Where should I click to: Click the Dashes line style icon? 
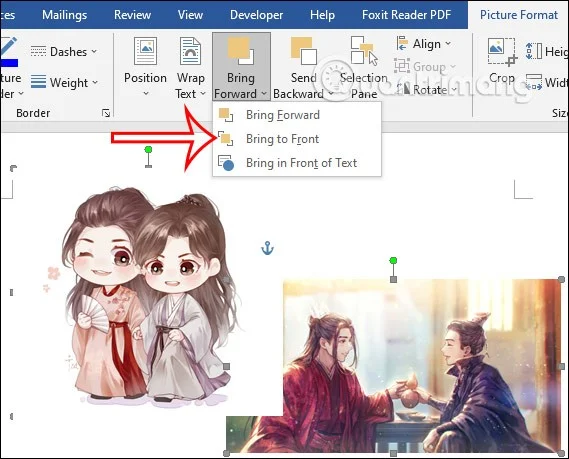38,52
